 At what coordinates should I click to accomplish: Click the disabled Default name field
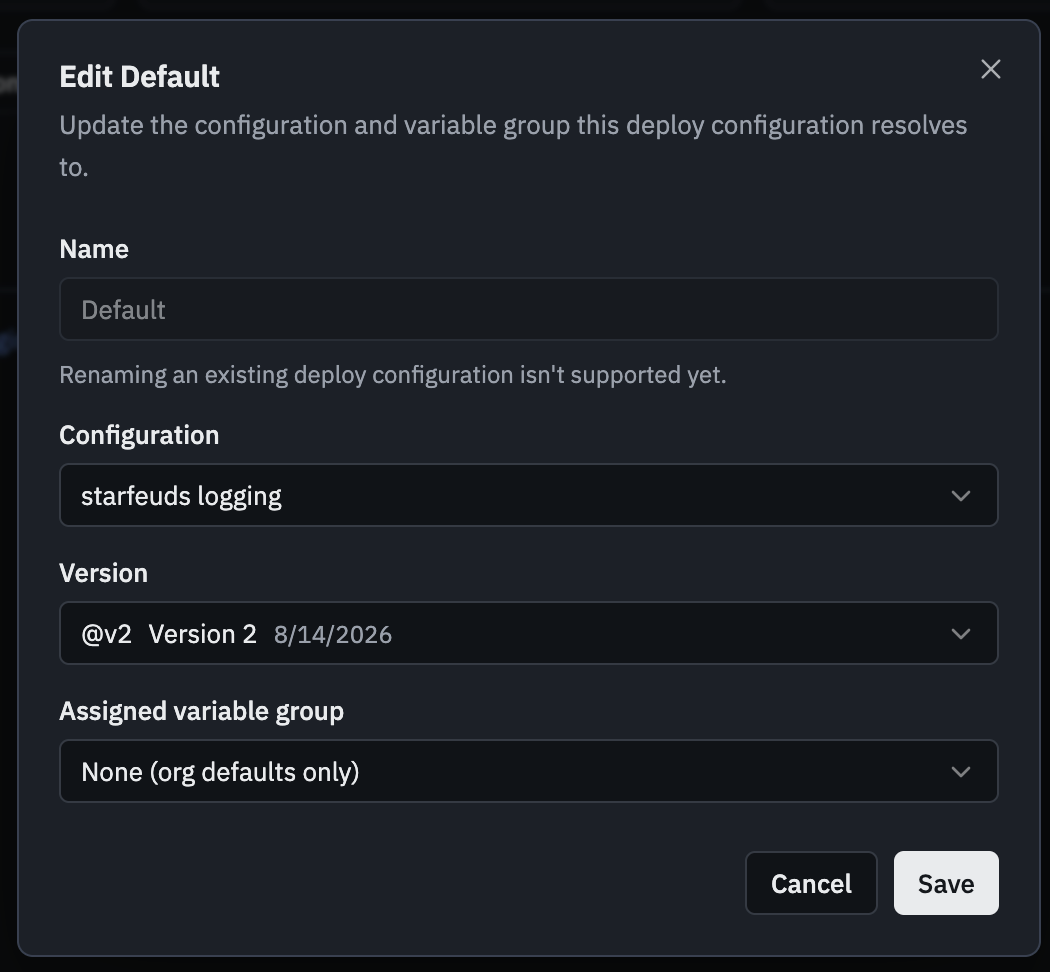[528, 309]
